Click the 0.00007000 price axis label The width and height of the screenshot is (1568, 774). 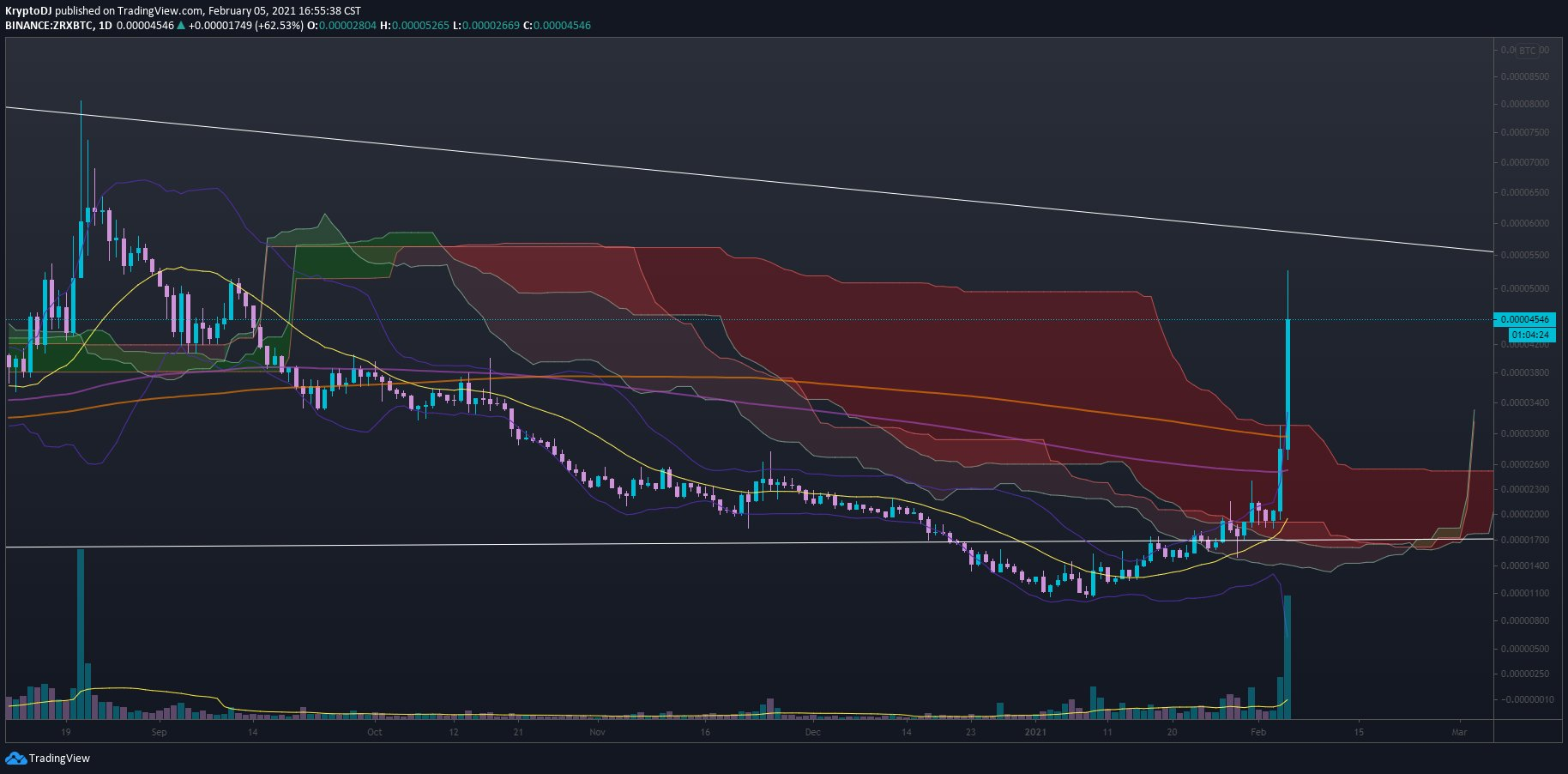coord(1525,162)
